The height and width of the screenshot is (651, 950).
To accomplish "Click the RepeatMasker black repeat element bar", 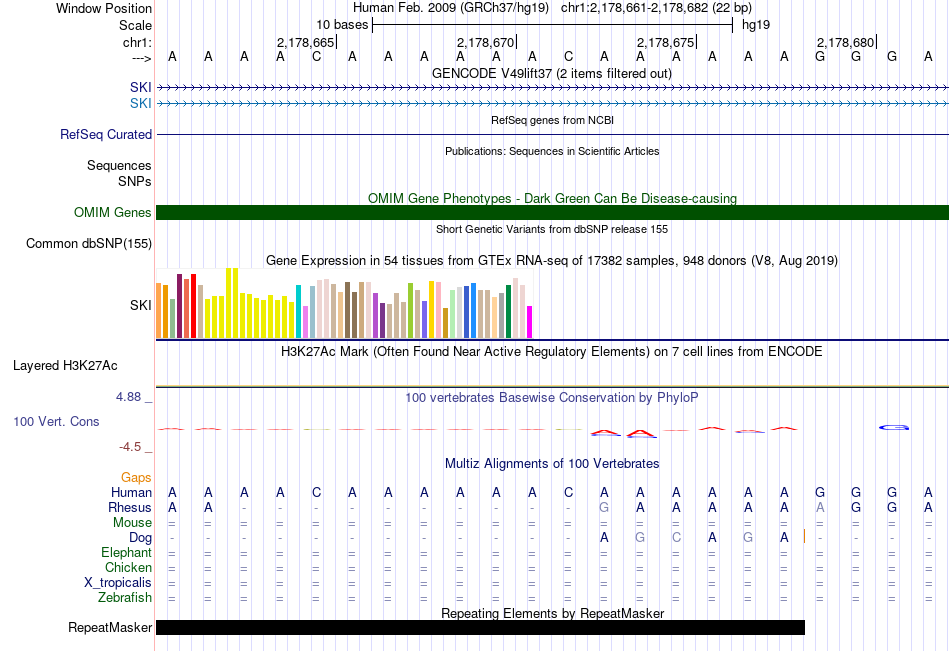I will (480, 627).
